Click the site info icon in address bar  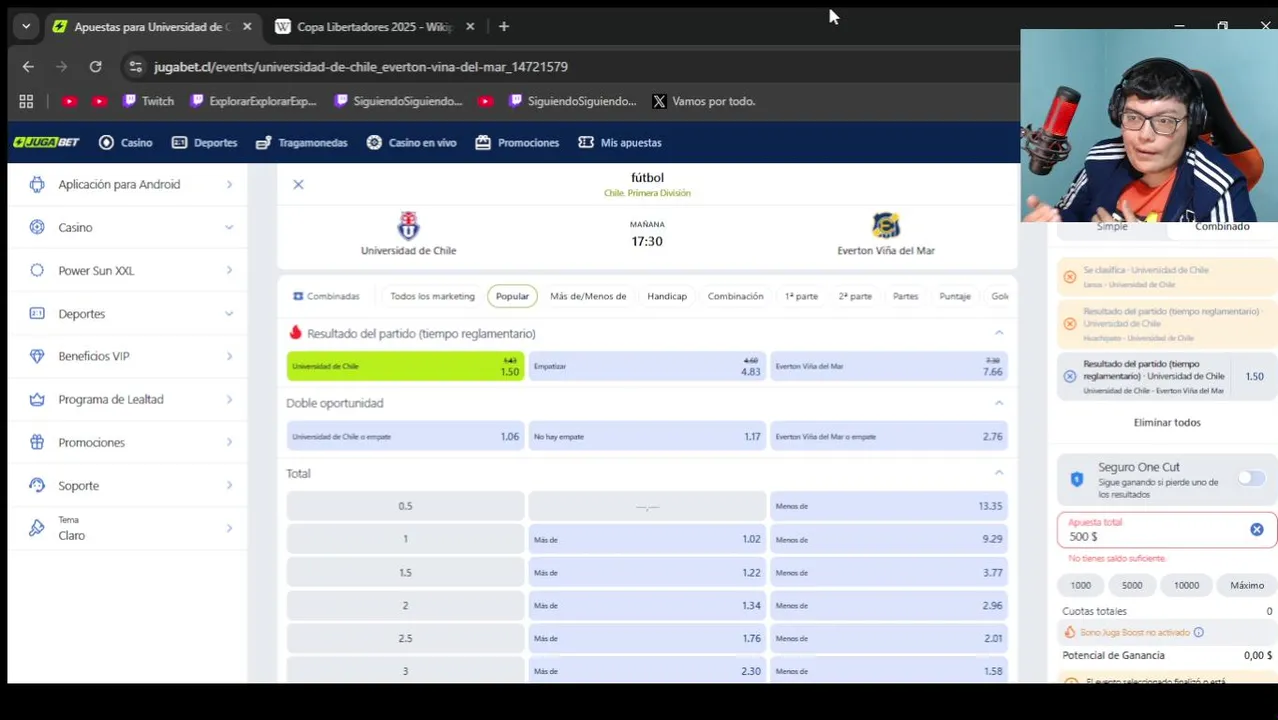click(136, 67)
